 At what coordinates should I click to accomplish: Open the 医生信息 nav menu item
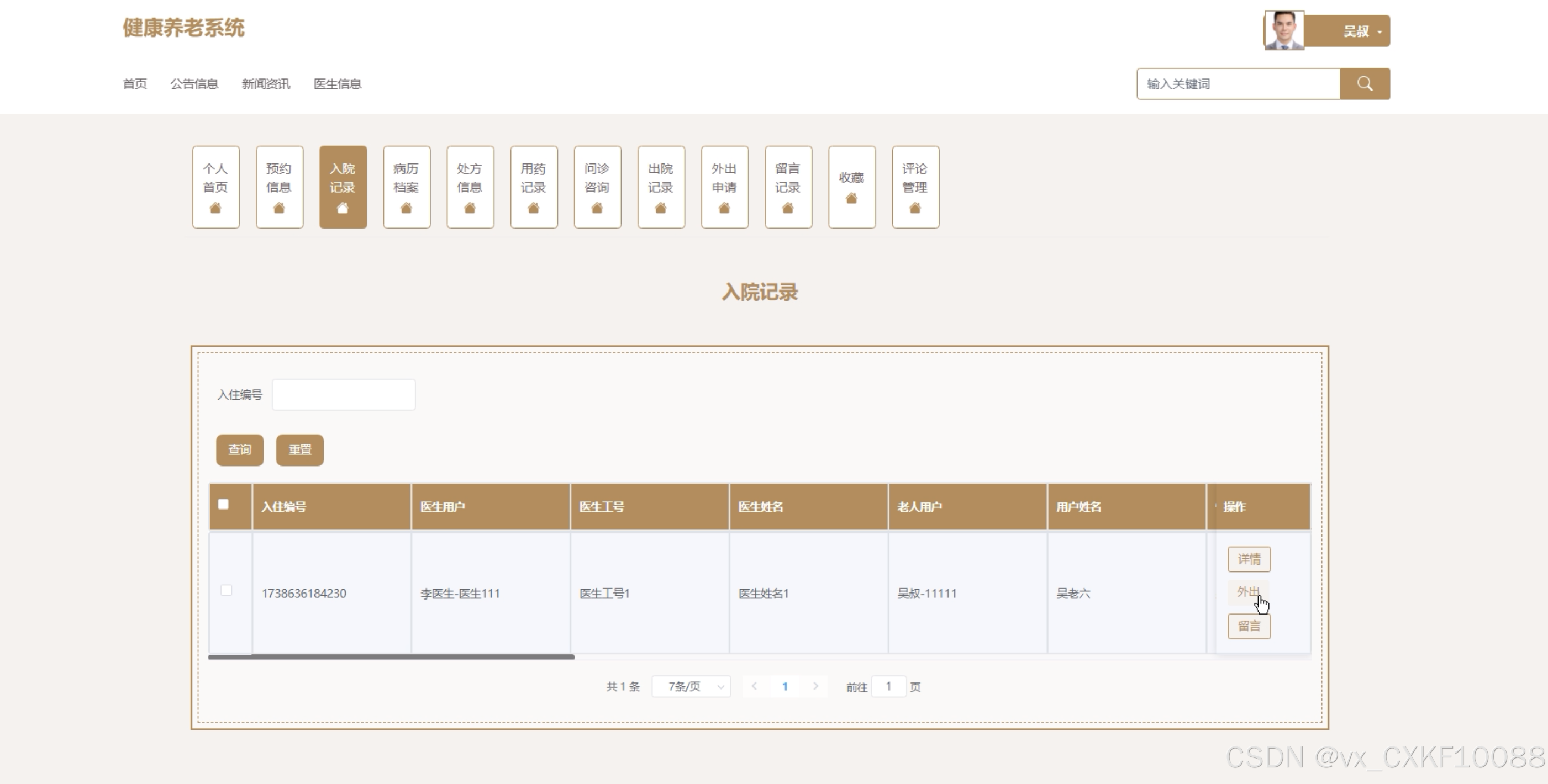[337, 84]
